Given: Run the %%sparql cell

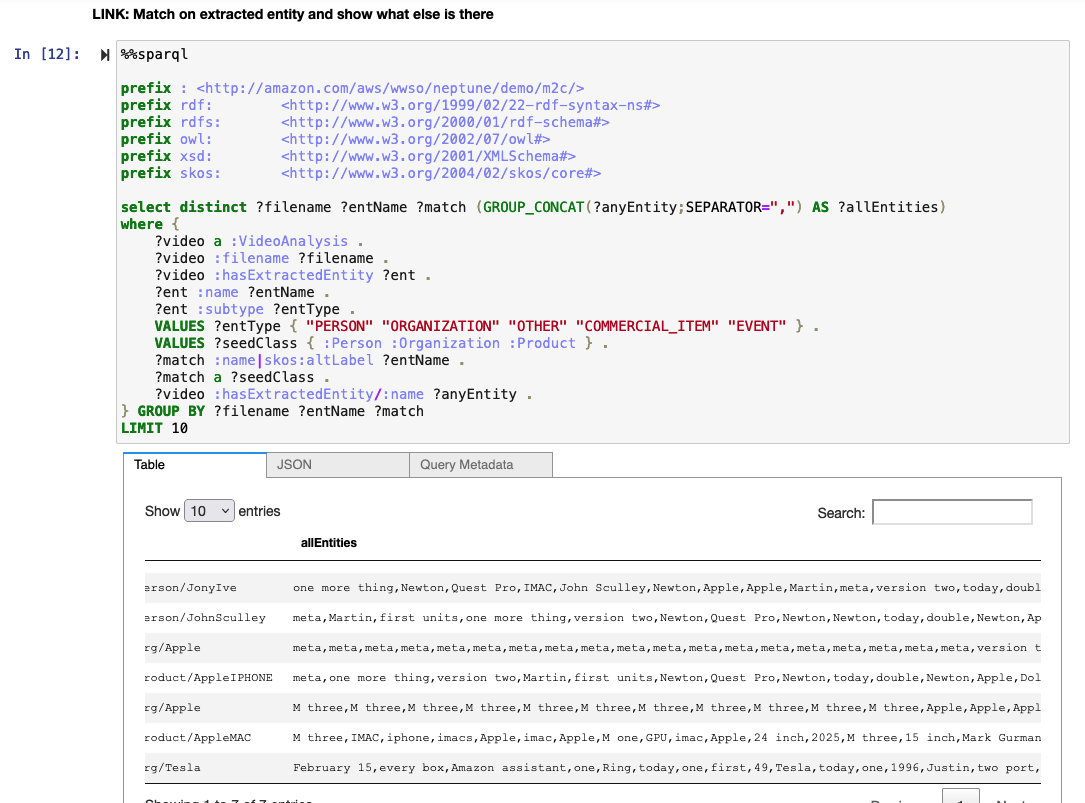Looking at the screenshot, I should (x=105, y=55).
